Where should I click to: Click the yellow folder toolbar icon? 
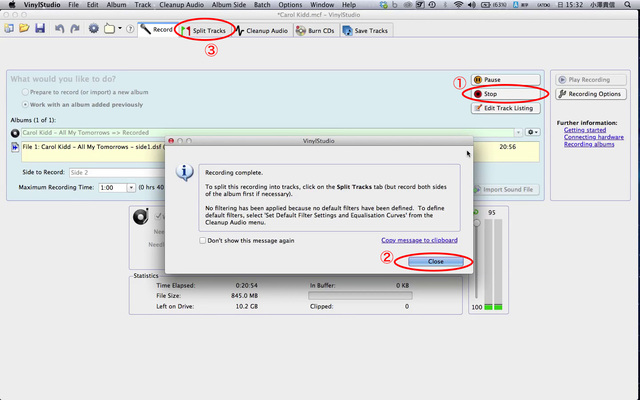tap(109, 29)
